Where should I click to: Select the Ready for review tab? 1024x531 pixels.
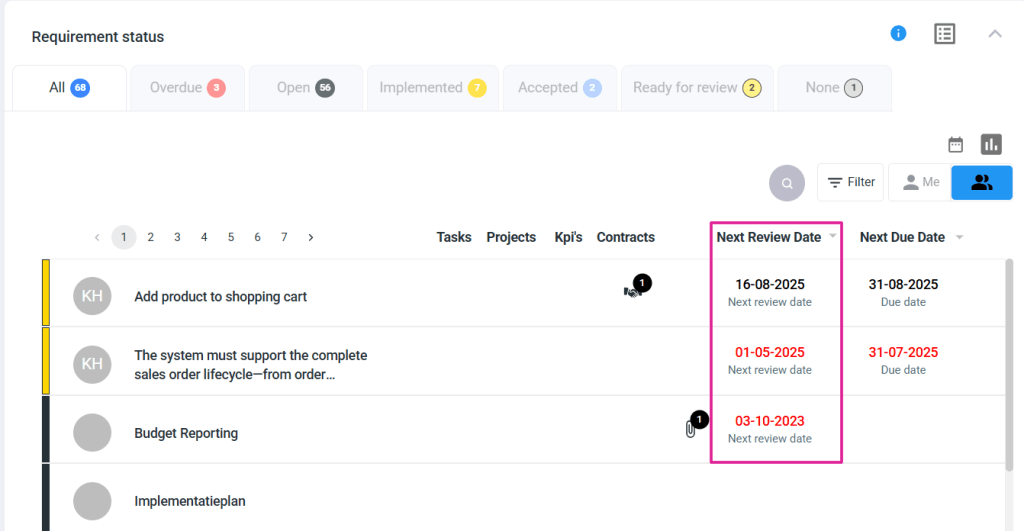696,88
